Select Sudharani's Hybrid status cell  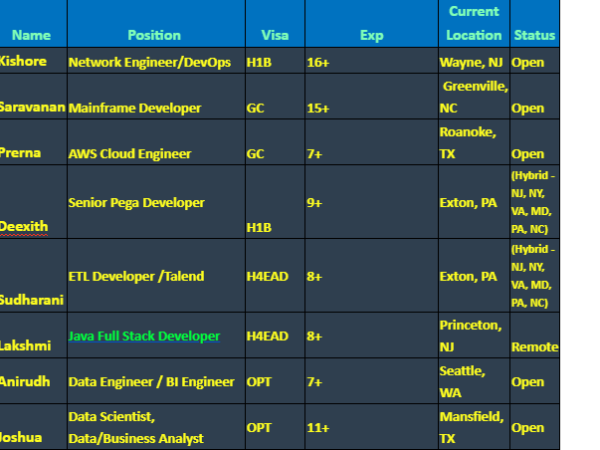[535, 276]
